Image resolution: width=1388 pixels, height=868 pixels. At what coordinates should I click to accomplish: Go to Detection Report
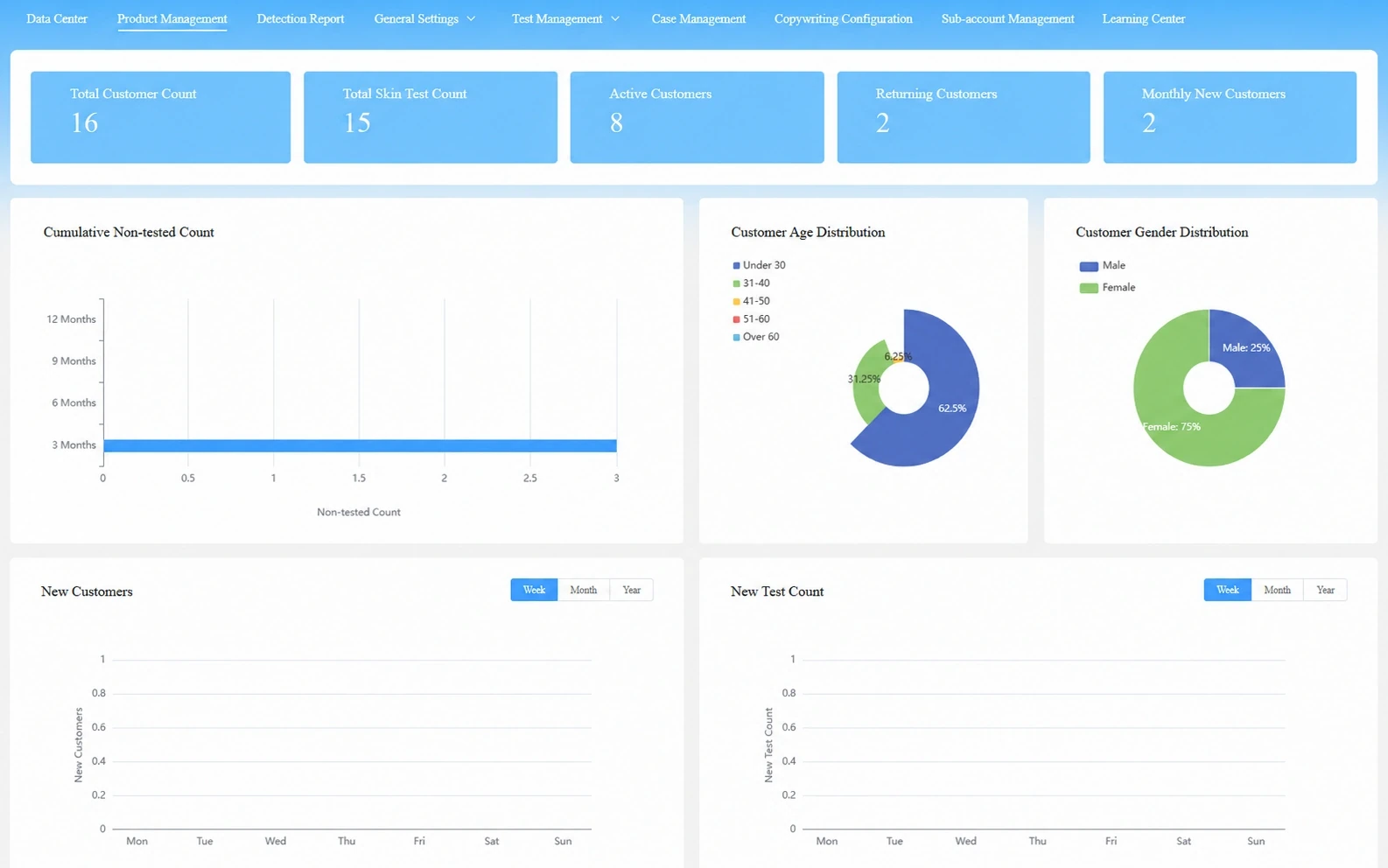click(x=300, y=18)
